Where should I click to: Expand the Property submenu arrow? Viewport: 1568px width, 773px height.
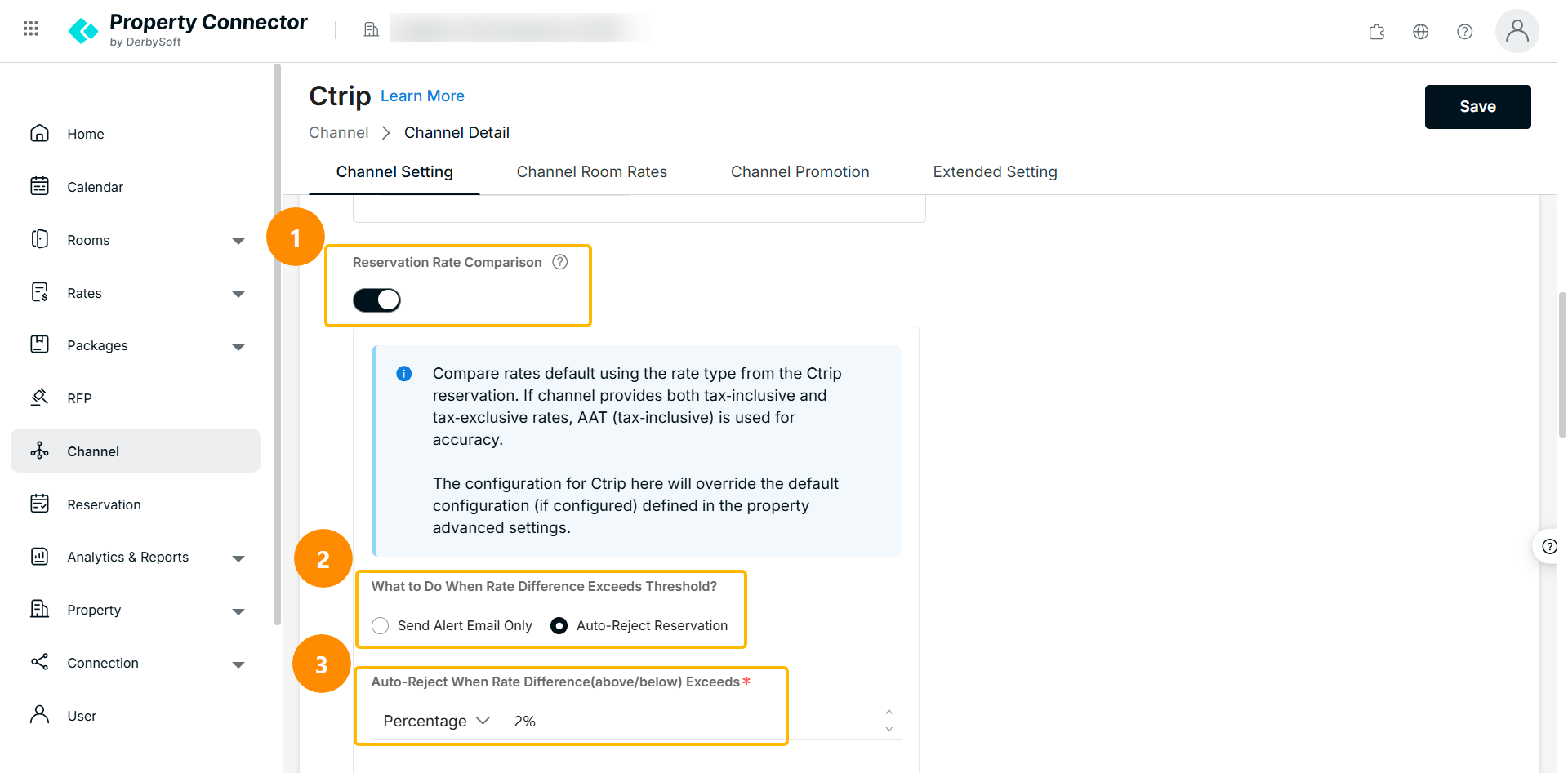238,611
